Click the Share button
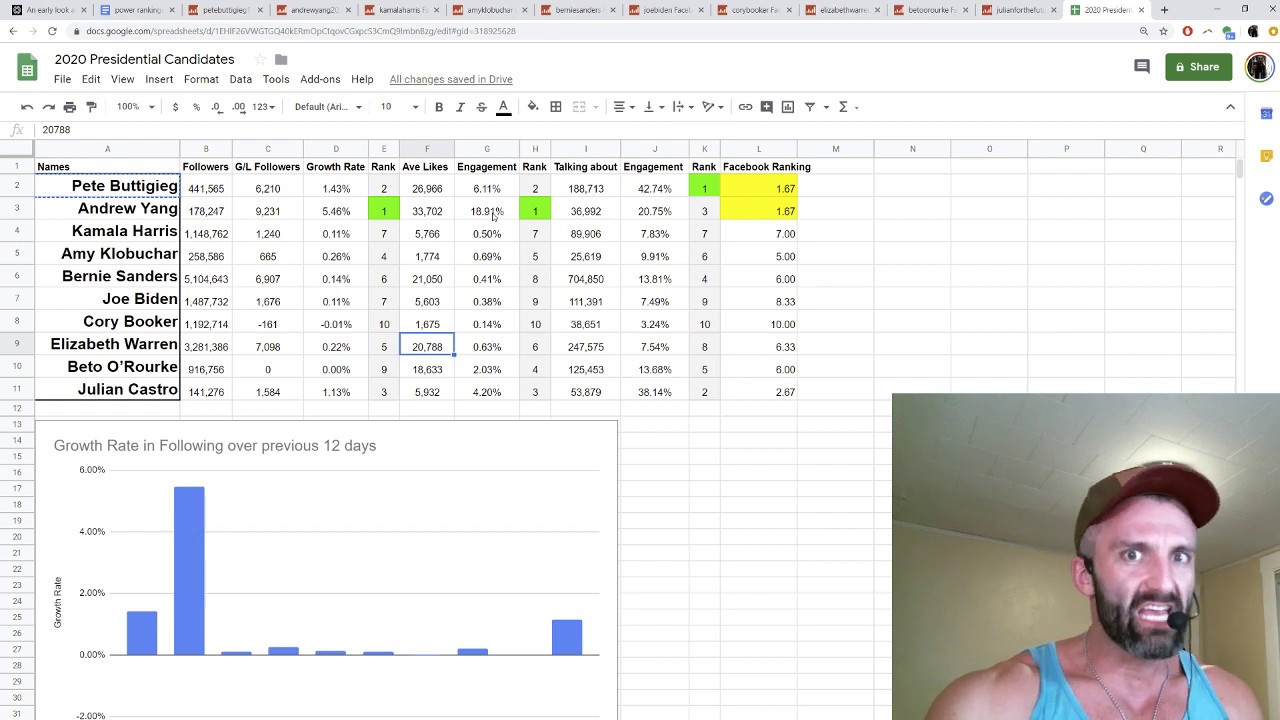Viewport: 1280px width, 720px height. [1198, 67]
